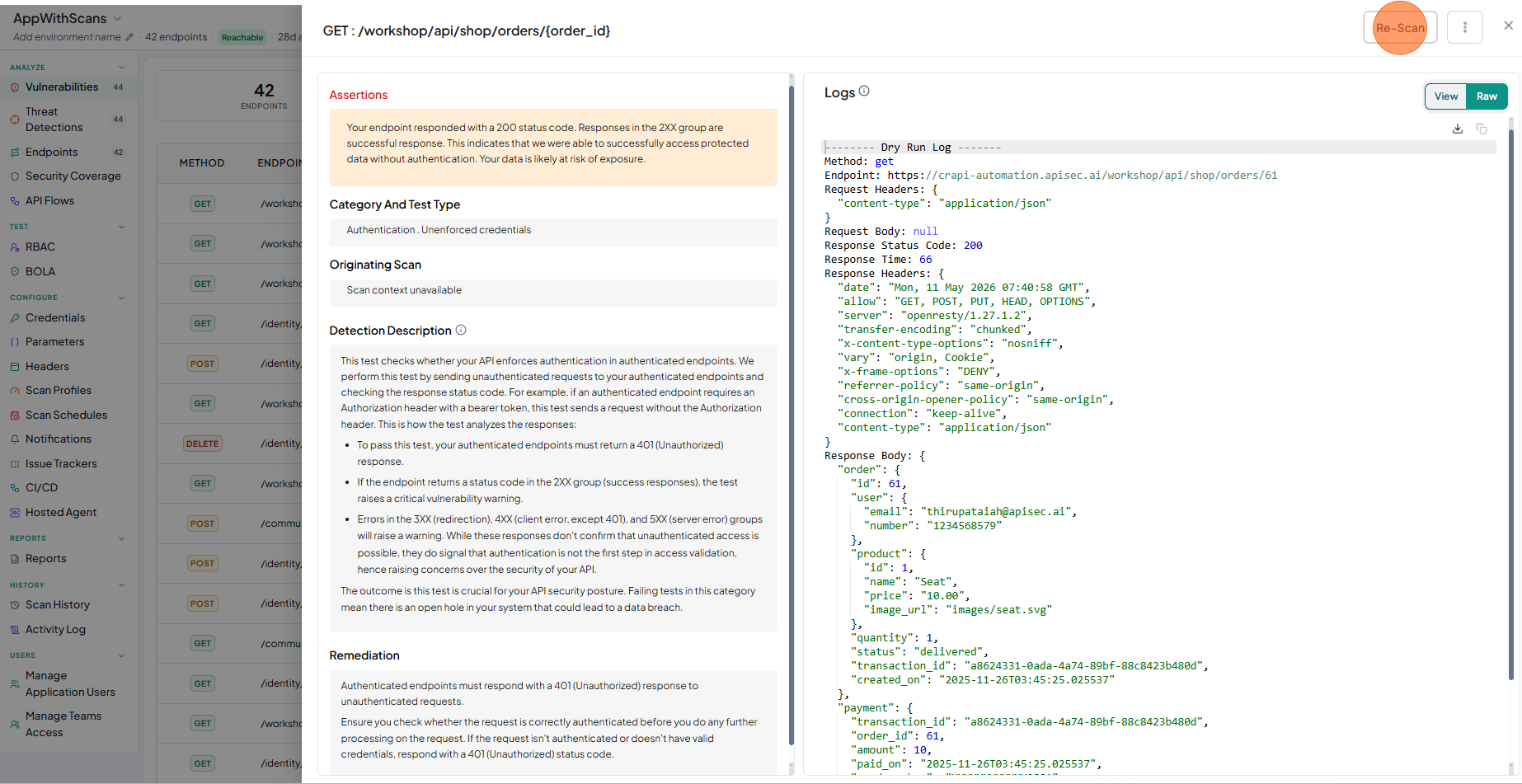This screenshot has height=784, width=1522.
Task: Collapse the ANALYZE sidebar section
Action: point(122,68)
